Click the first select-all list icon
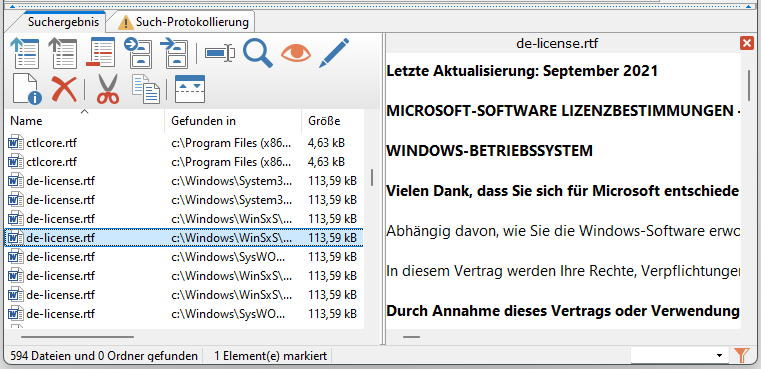 pyautogui.click(x=24, y=52)
